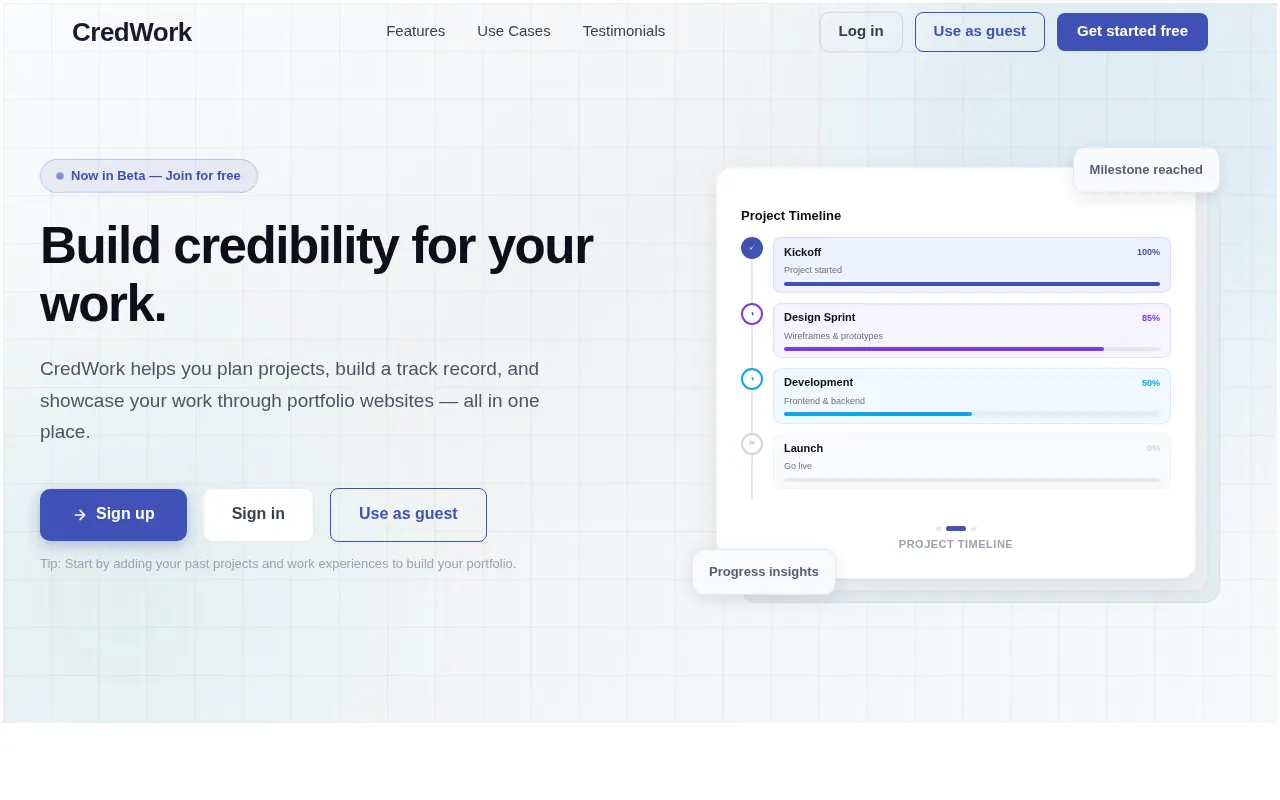Click the Design Sprint progress bar

(972, 349)
